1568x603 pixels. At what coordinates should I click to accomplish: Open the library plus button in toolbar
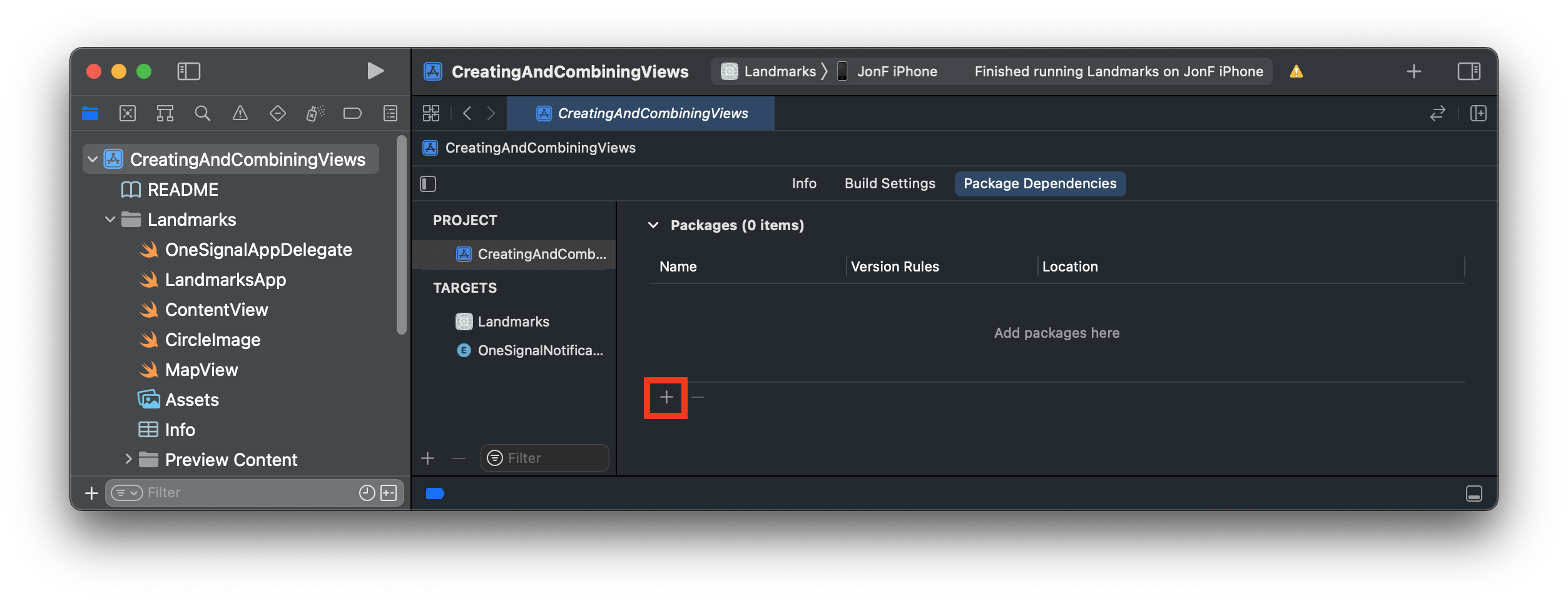click(x=1413, y=71)
